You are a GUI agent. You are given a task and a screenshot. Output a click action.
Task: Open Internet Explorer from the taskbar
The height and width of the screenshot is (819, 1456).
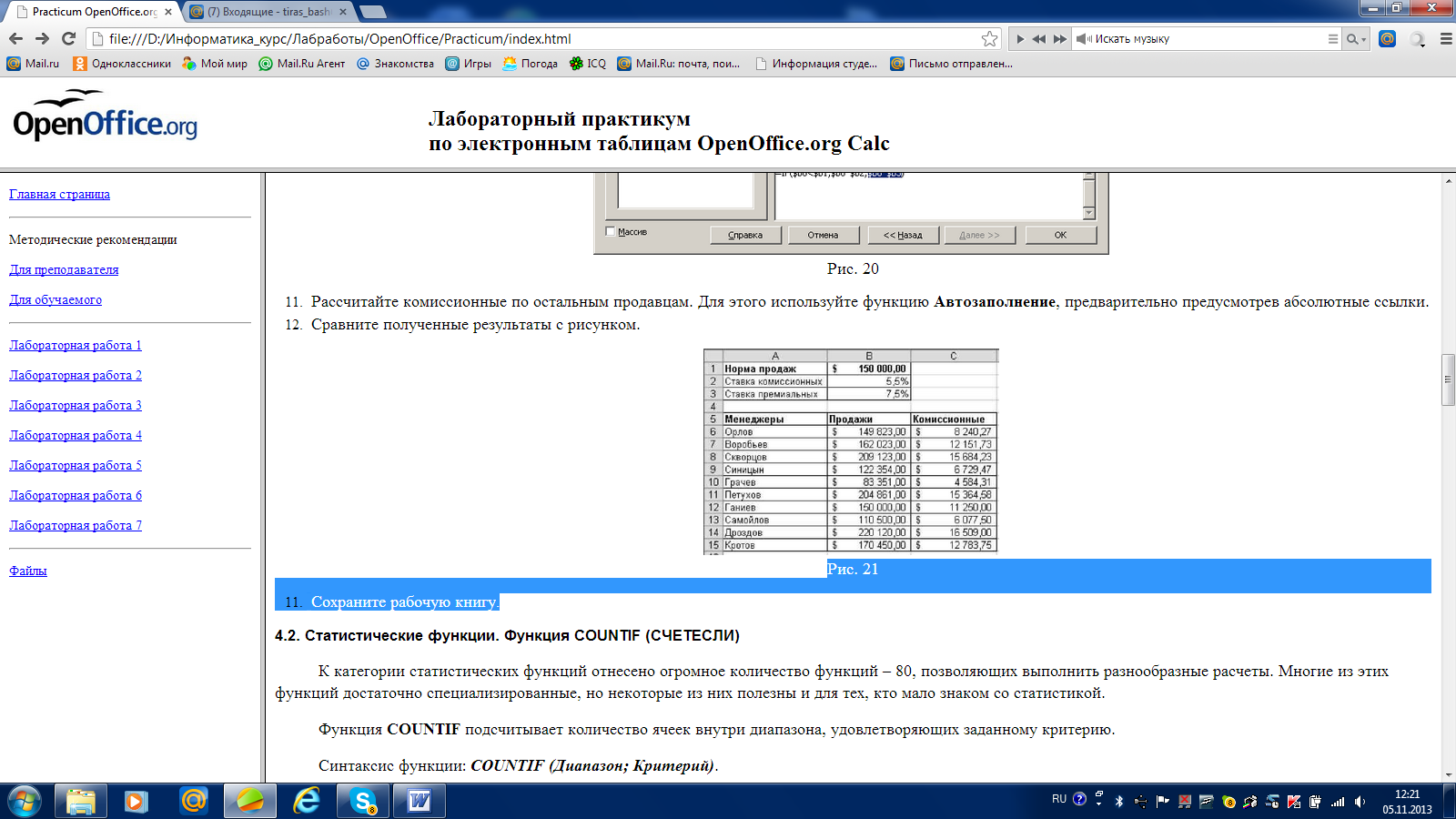[x=307, y=801]
